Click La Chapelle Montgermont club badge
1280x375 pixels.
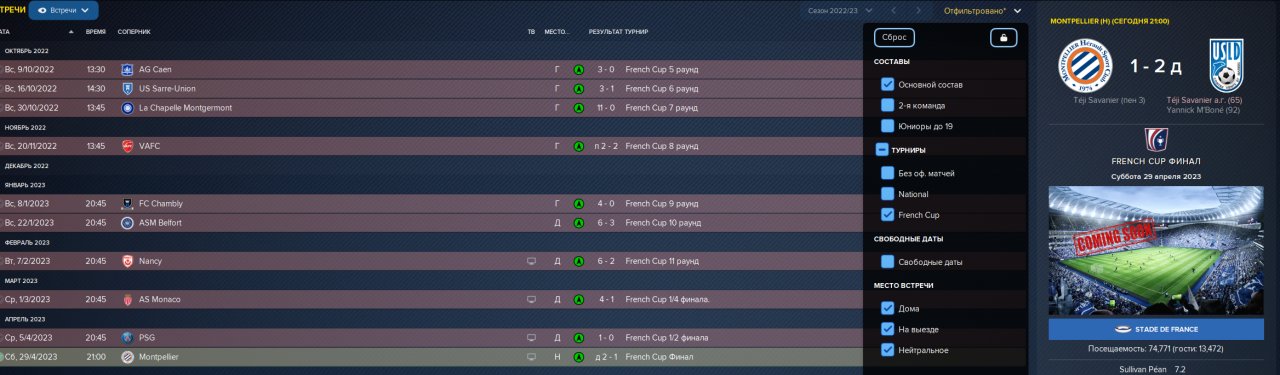[x=127, y=108]
